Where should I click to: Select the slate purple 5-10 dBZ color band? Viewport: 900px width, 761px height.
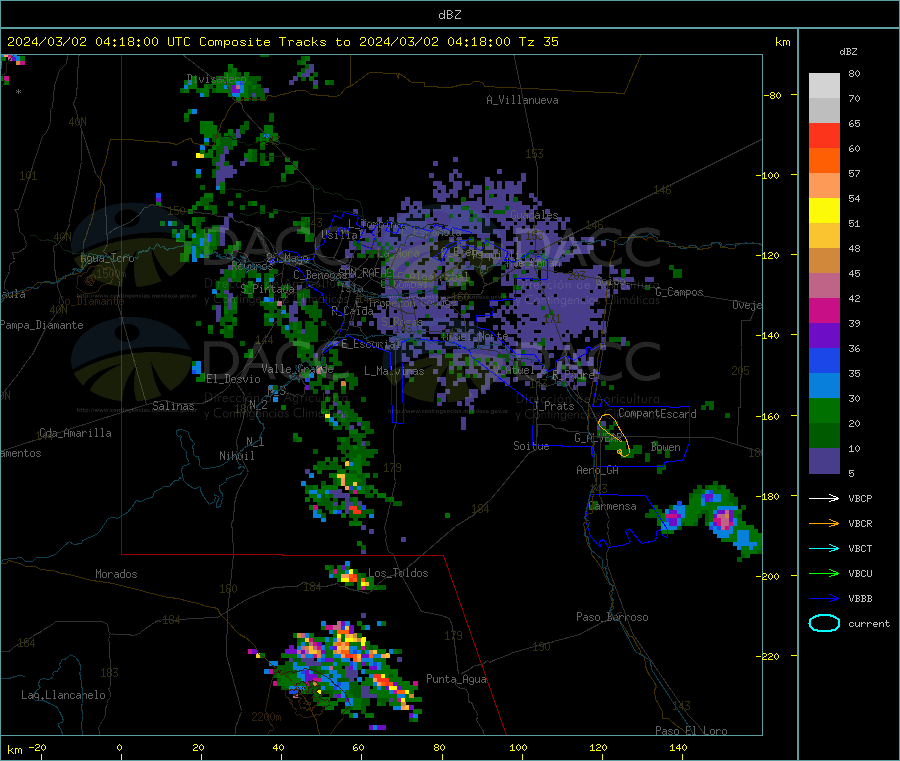click(x=824, y=461)
